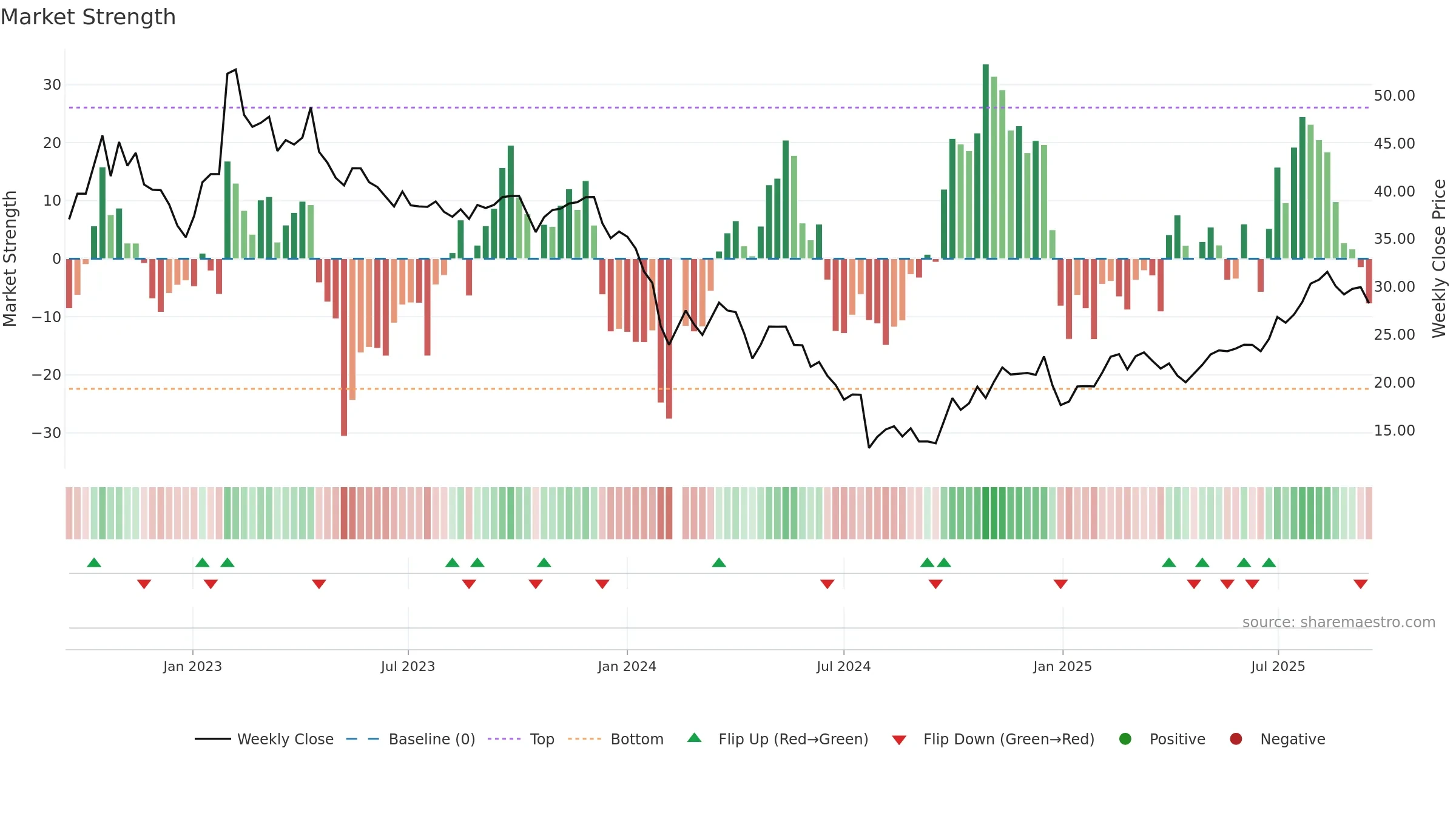Screen dimensions: 1456x819
Task: Click the 25.00 price tick
Action: pos(1394,334)
